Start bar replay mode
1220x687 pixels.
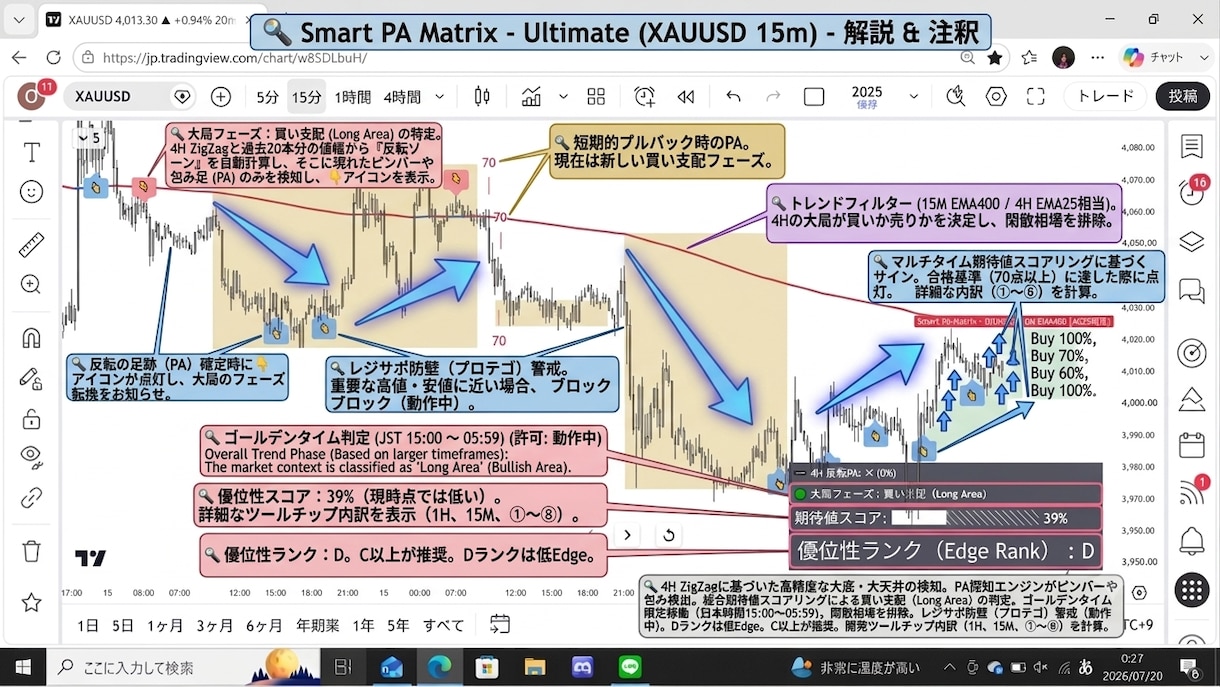click(x=686, y=97)
